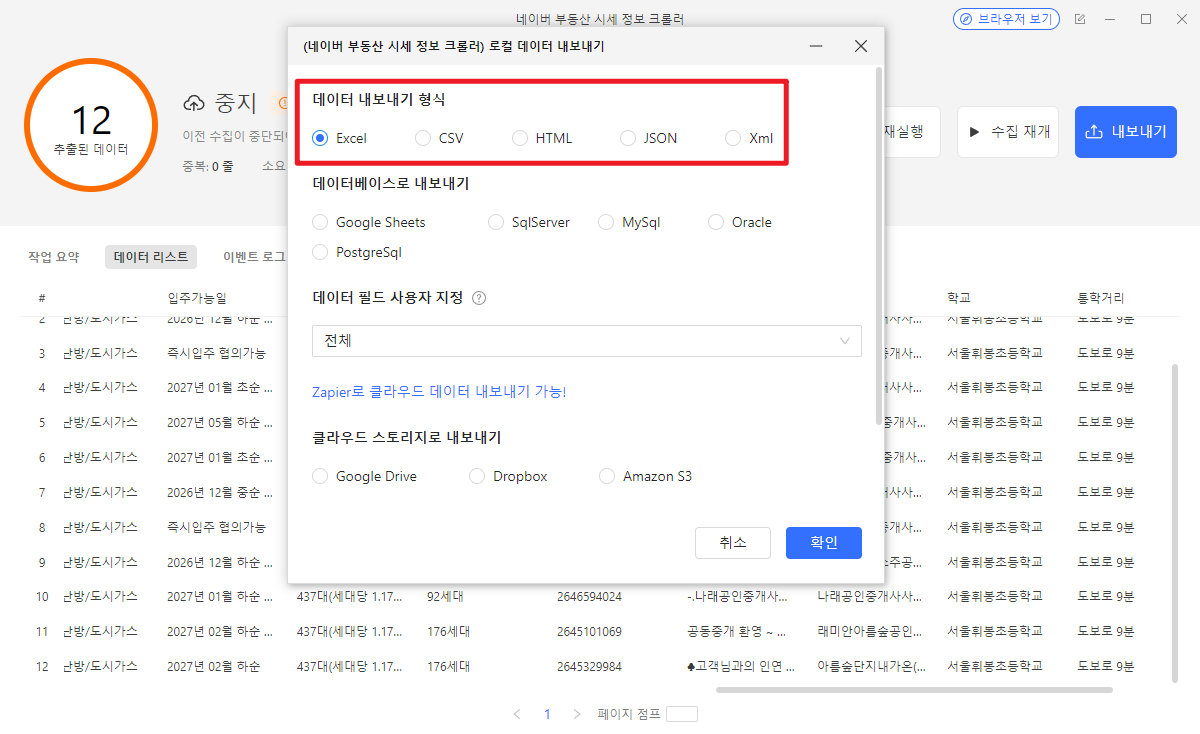Click the 내보내기 export button
Screen dimensions: 1200x734
coord(1126,132)
